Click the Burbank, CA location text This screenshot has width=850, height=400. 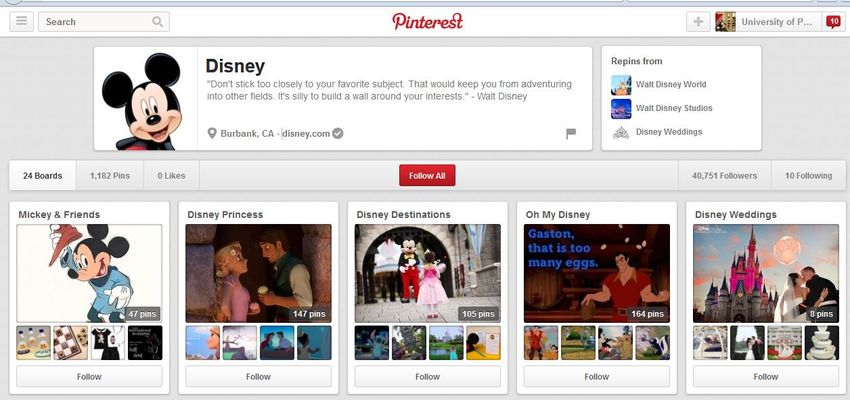(x=247, y=133)
